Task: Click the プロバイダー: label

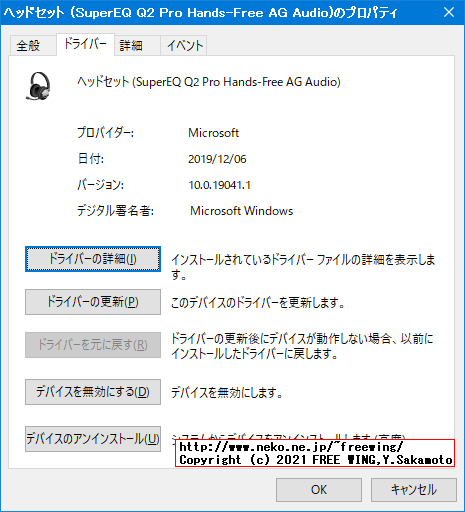Action: point(105,133)
